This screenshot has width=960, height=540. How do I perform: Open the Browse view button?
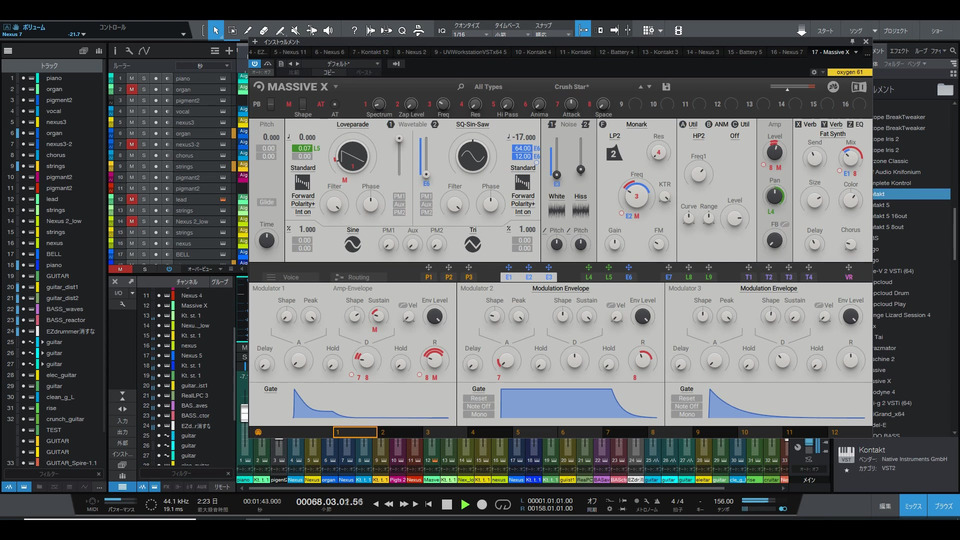pos(943,506)
